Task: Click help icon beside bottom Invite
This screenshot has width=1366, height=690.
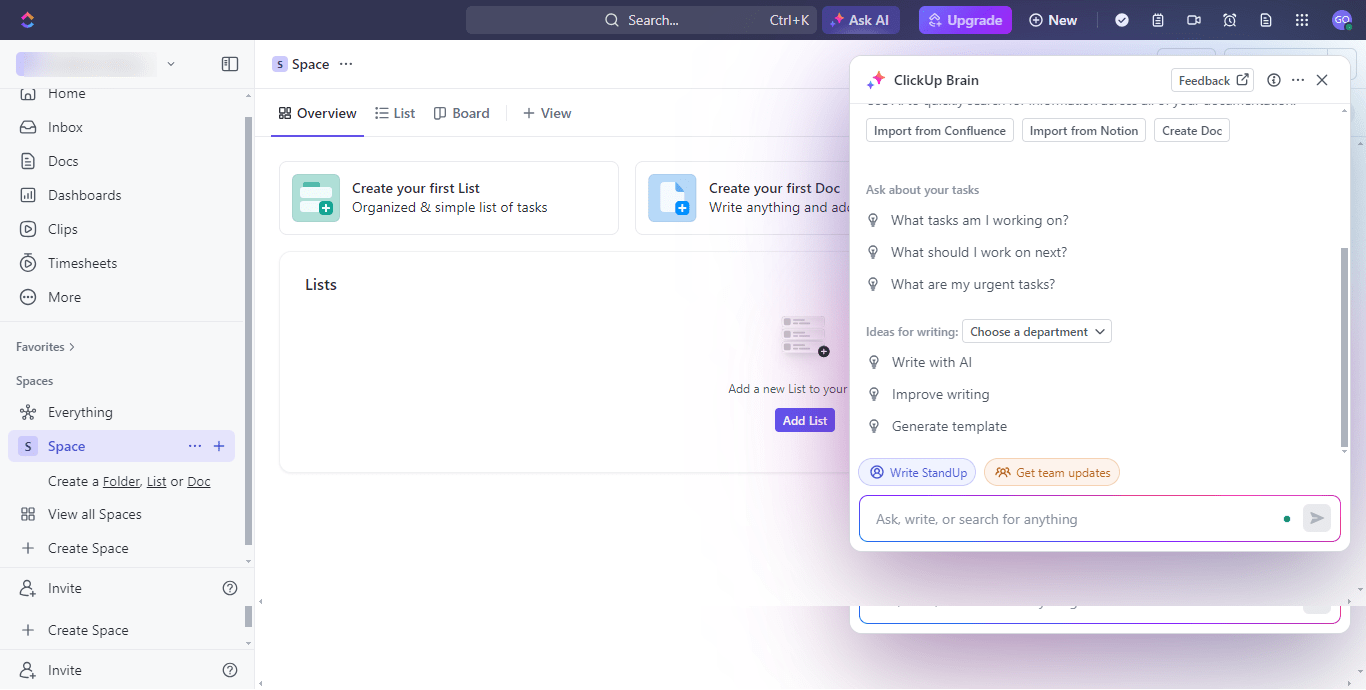Action: point(230,670)
